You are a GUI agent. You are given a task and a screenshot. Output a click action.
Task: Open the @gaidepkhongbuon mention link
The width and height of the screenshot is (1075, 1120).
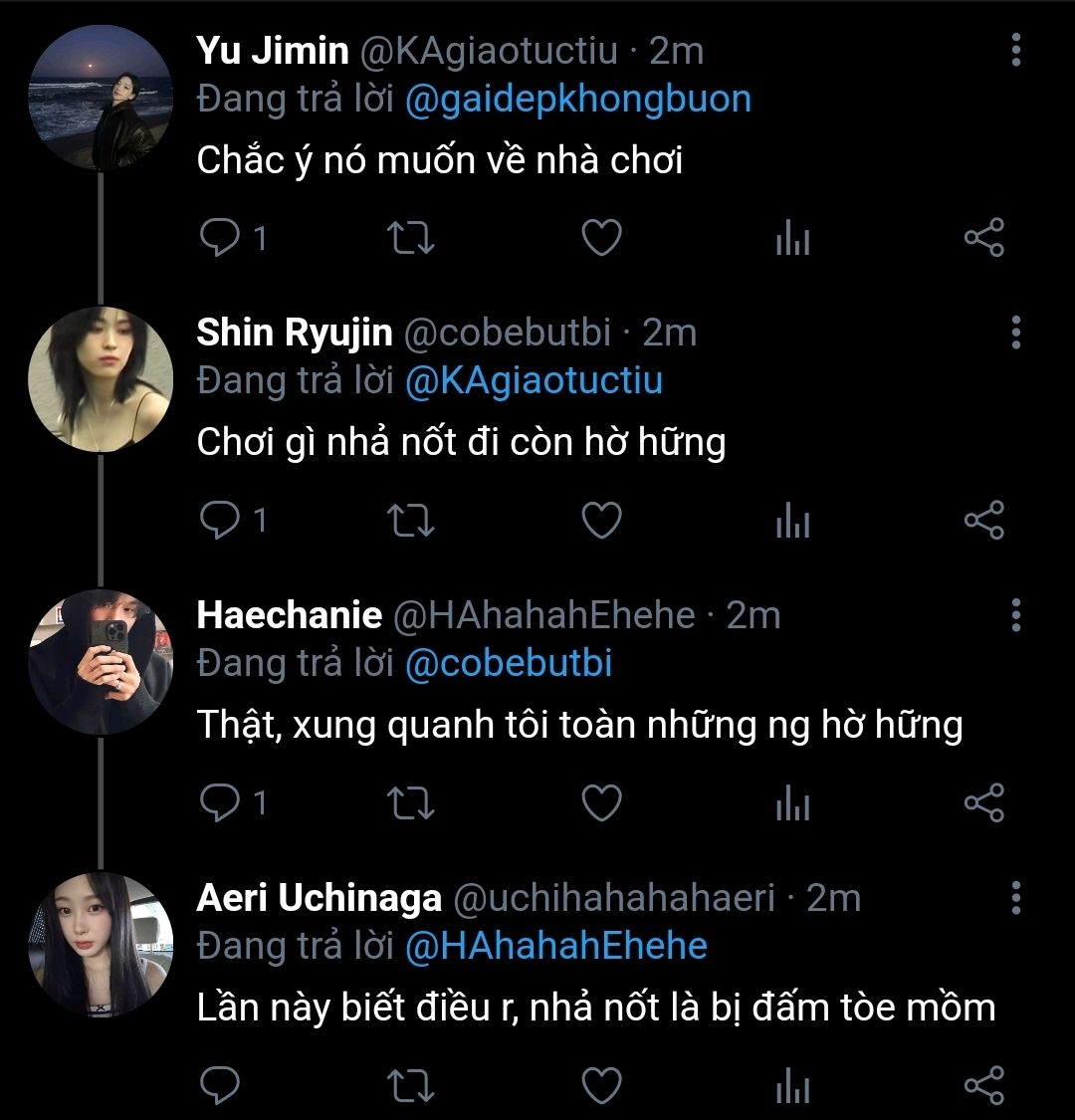tap(577, 101)
